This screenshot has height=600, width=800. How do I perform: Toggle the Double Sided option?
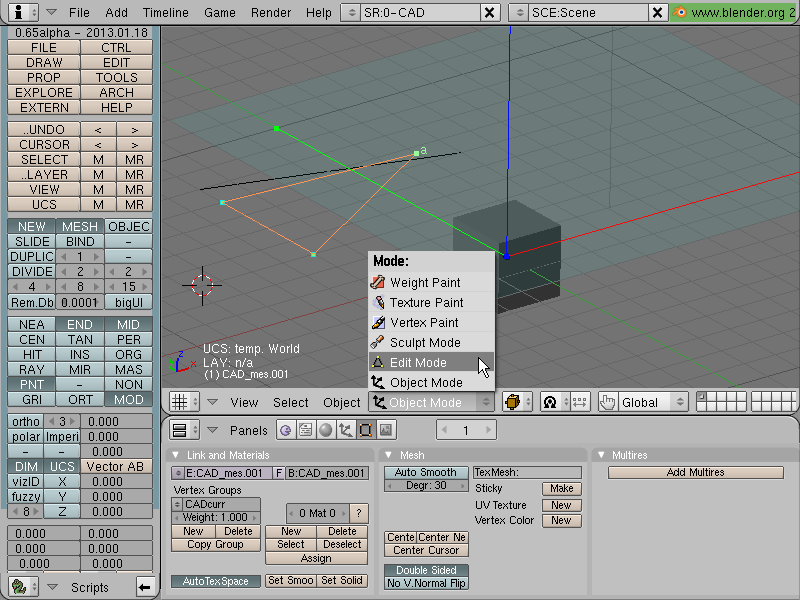tap(426, 570)
